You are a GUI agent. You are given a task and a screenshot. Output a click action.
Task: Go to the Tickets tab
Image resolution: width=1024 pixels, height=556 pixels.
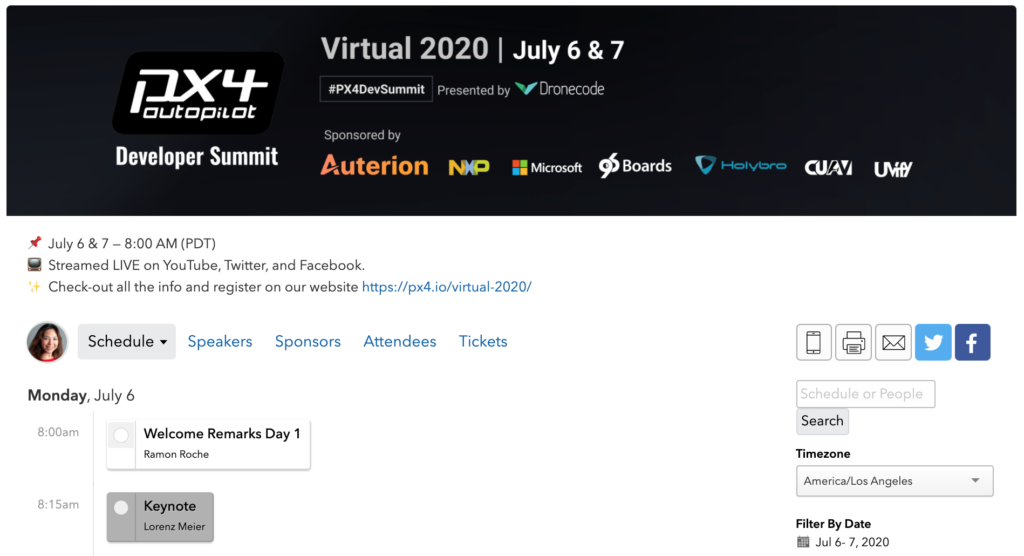[x=483, y=341]
